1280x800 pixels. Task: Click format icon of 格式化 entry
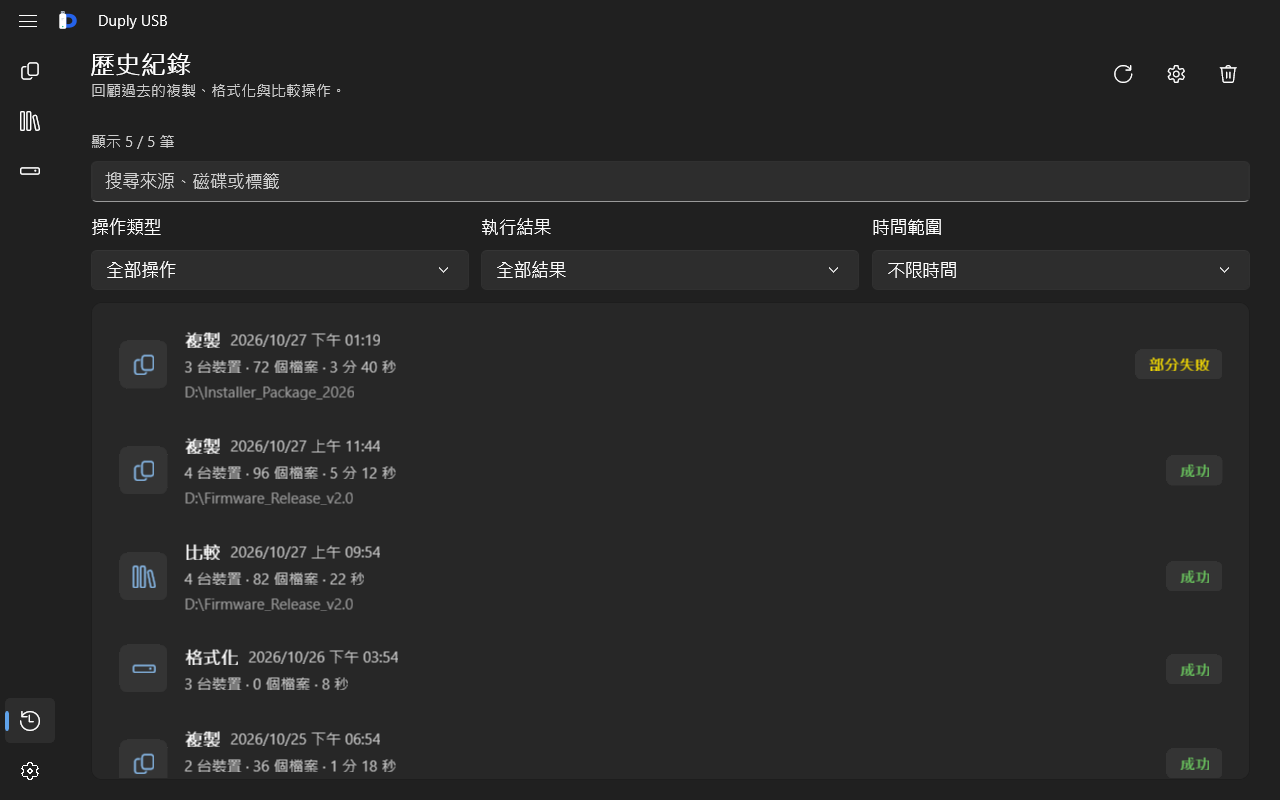pos(143,668)
